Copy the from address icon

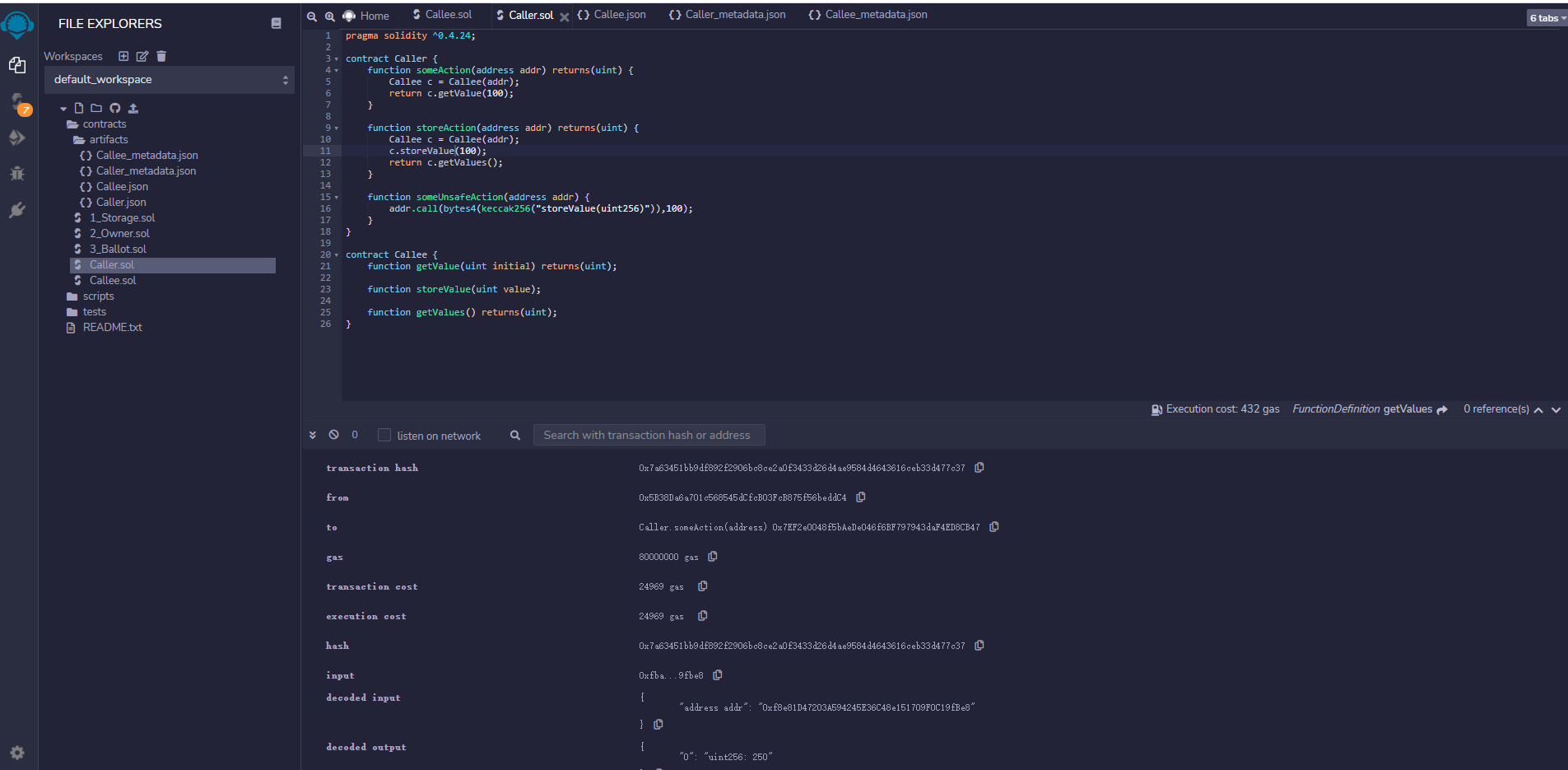pos(861,497)
